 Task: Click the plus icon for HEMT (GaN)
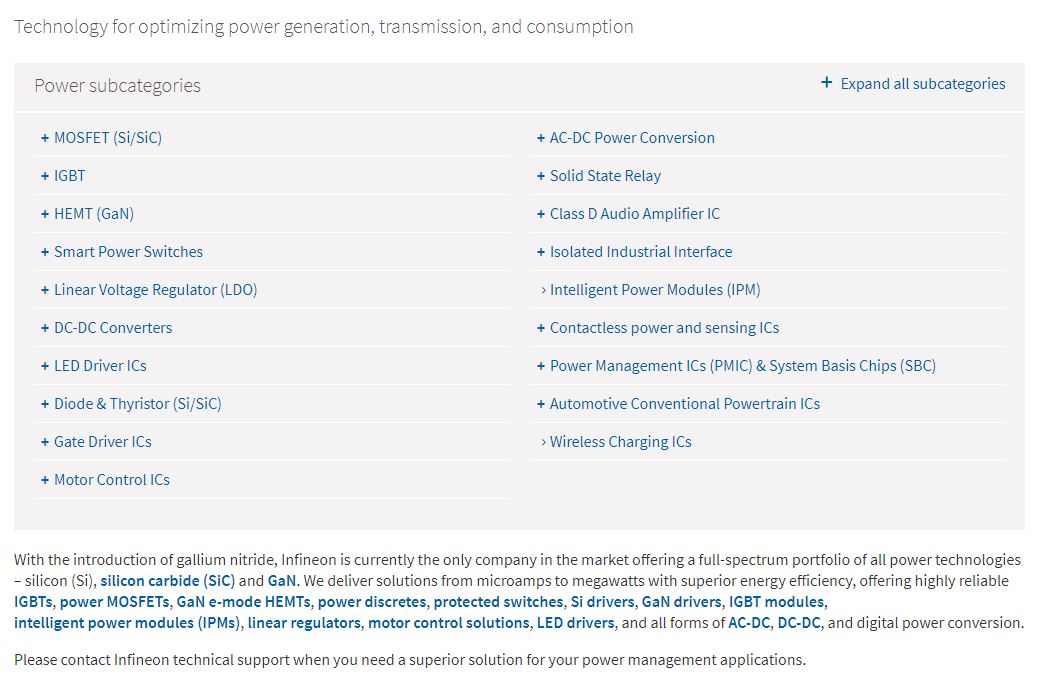(x=45, y=214)
